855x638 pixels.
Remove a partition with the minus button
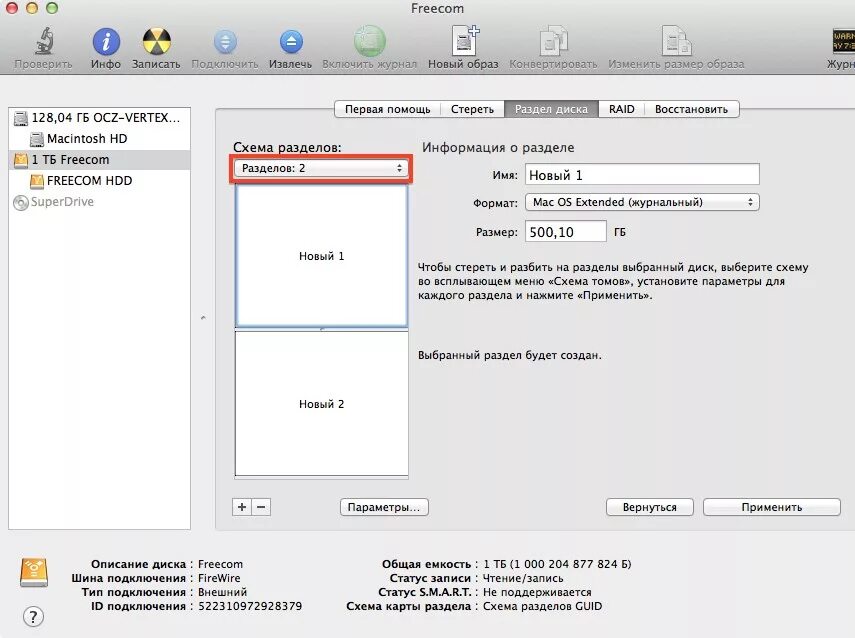pos(261,507)
